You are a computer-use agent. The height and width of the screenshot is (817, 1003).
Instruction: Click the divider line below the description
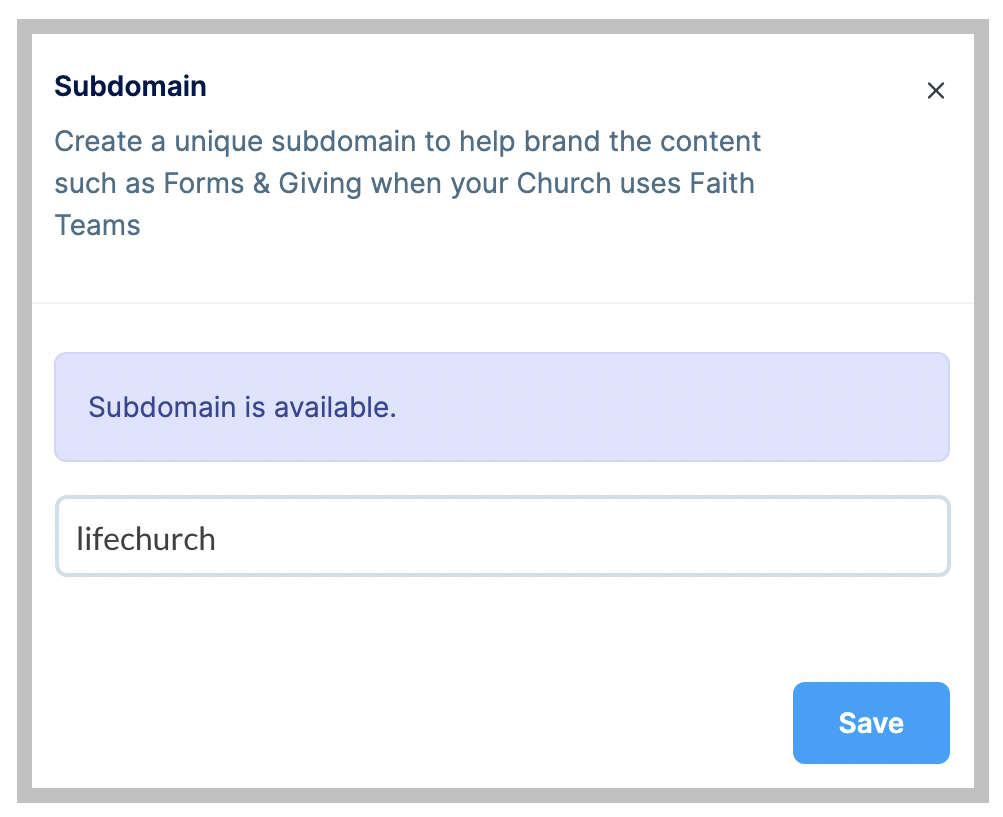501,302
